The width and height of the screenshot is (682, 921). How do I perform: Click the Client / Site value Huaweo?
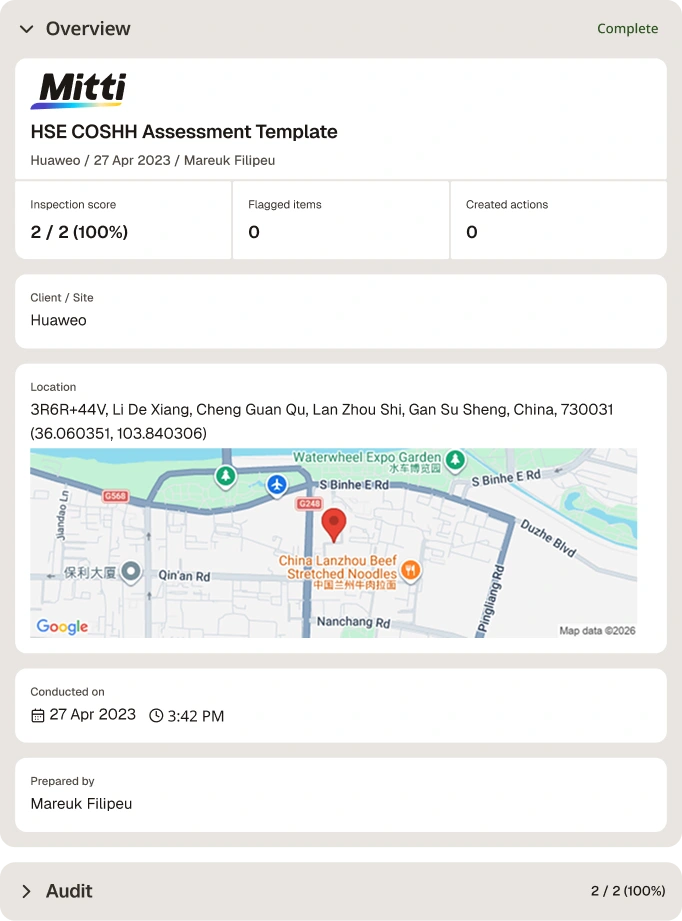pyautogui.click(x=59, y=320)
